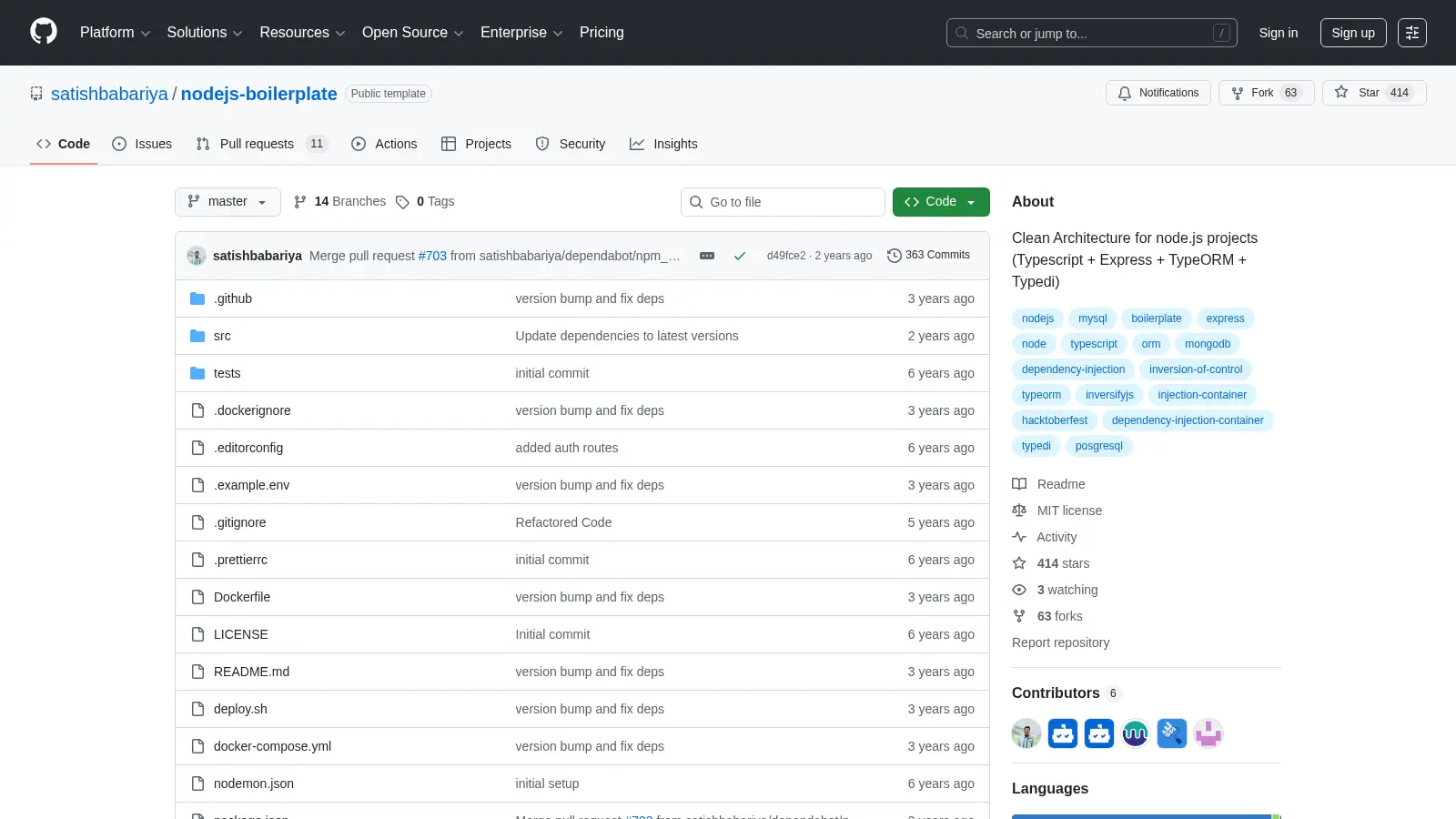Click the Sign up button
The height and width of the screenshot is (819, 1456).
point(1353,33)
